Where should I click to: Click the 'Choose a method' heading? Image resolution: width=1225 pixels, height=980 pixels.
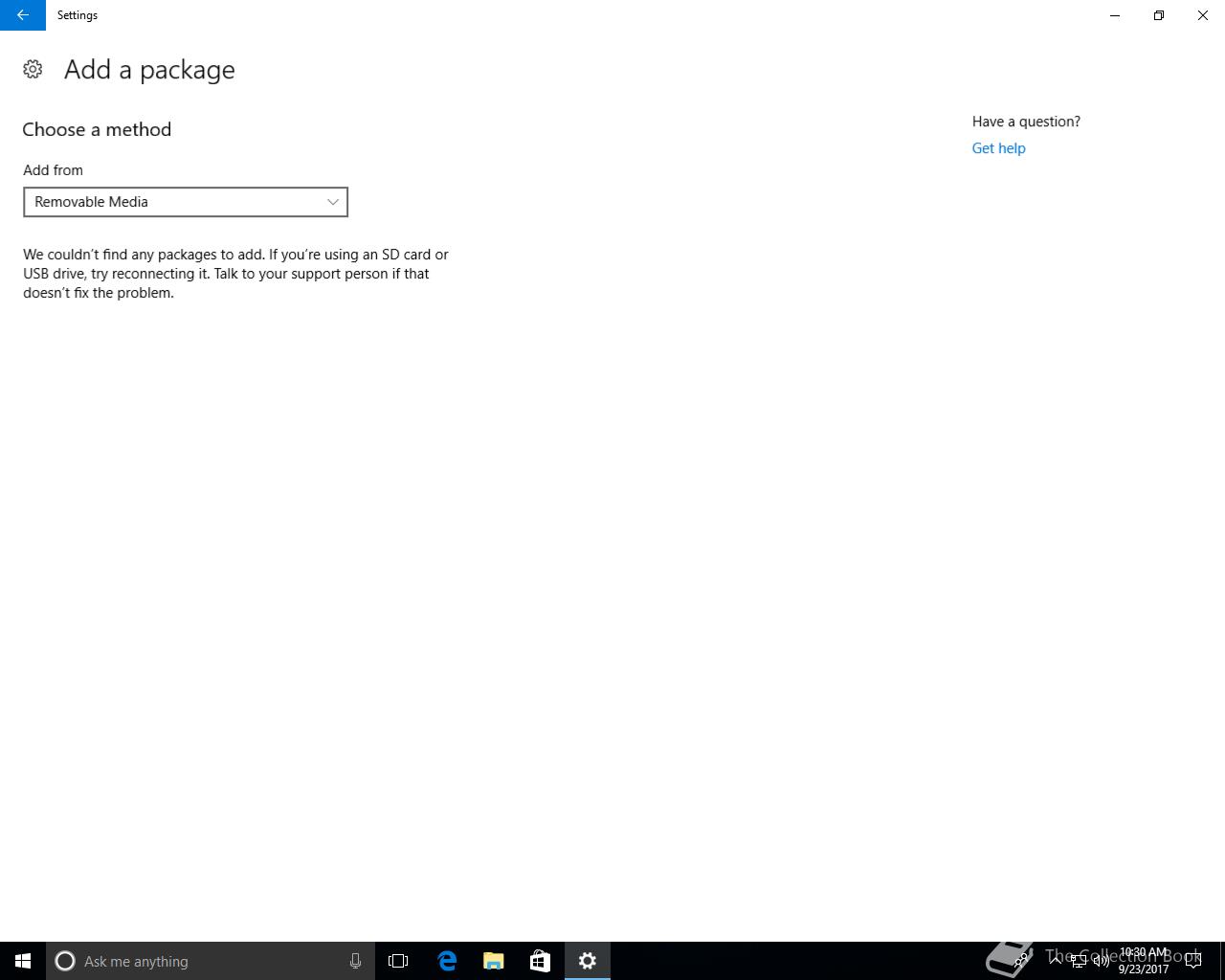(x=97, y=129)
